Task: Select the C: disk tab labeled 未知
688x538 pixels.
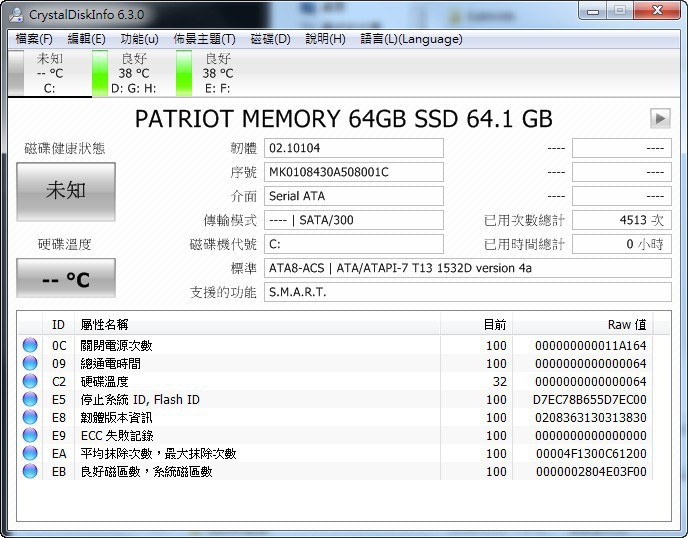Action: [x=50, y=73]
